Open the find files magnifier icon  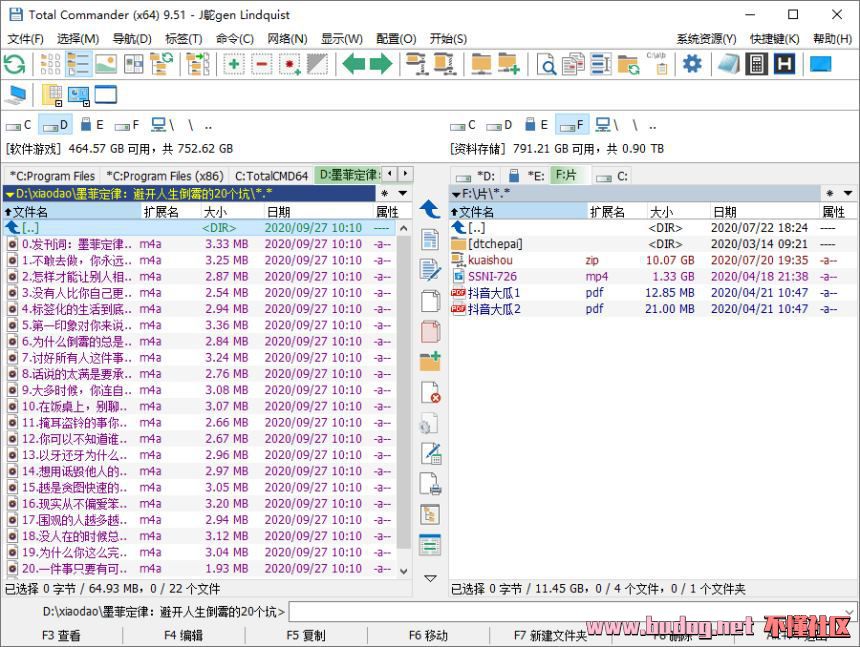(546, 64)
